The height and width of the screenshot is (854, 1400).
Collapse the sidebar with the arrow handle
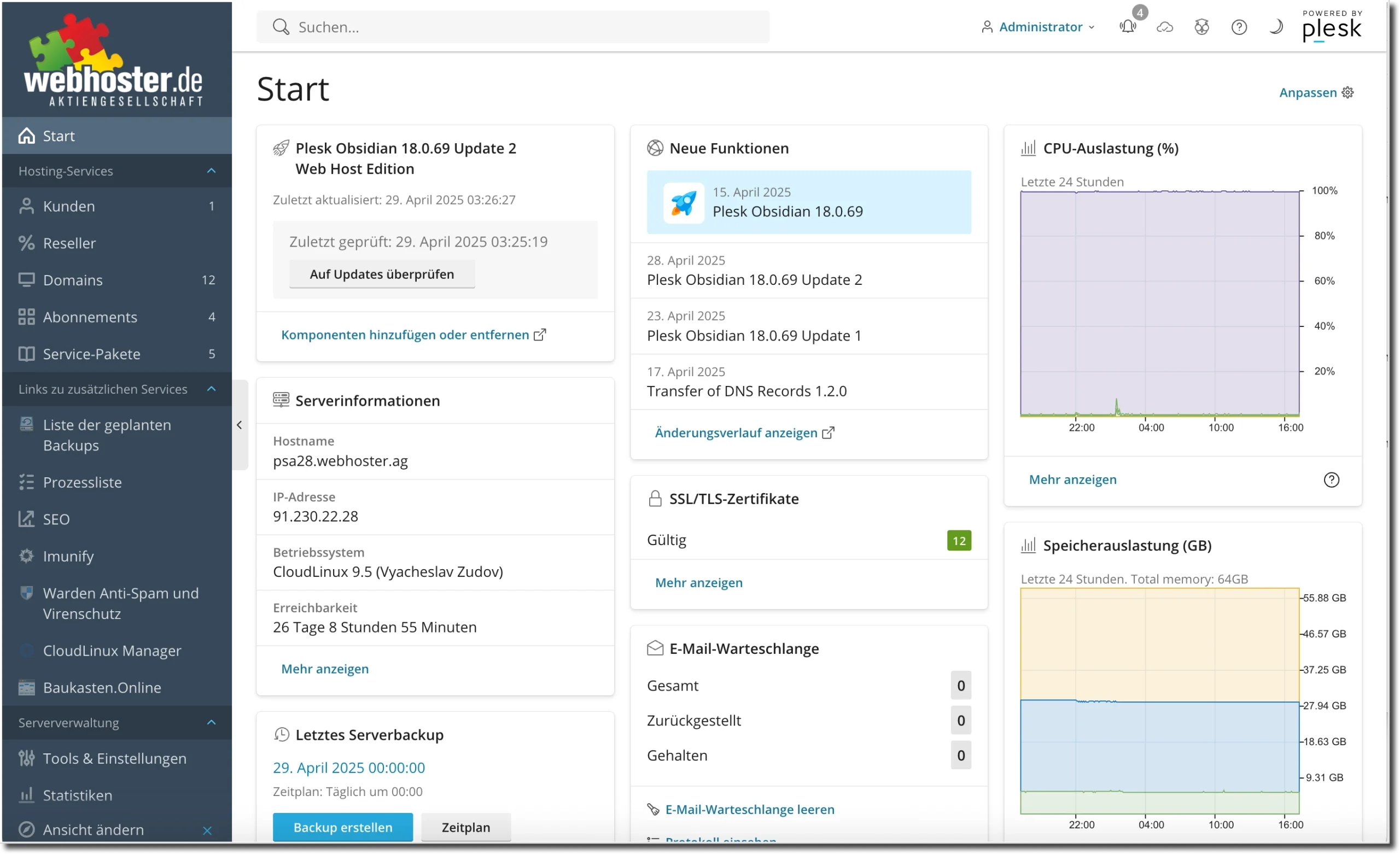pos(239,425)
